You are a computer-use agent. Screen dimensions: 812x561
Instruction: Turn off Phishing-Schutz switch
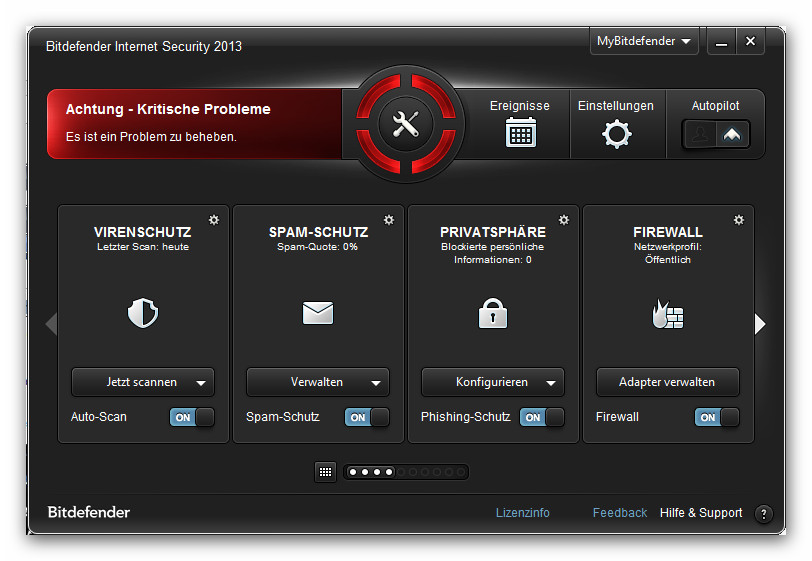tap(542, 417)
